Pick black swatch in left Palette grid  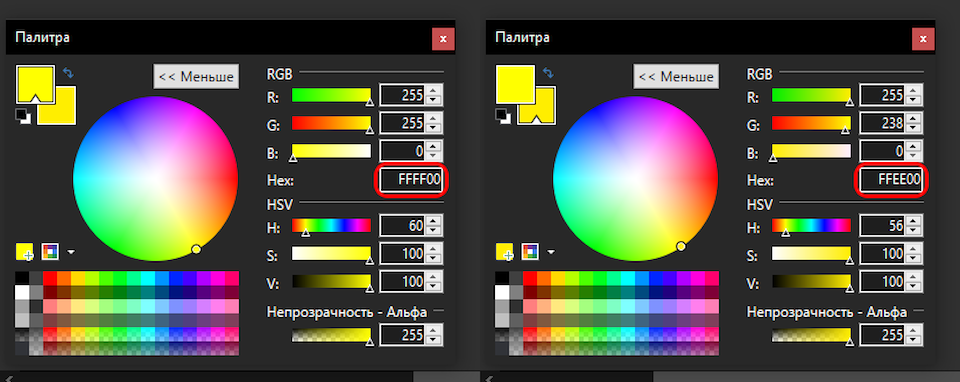(x=22, y=279)
